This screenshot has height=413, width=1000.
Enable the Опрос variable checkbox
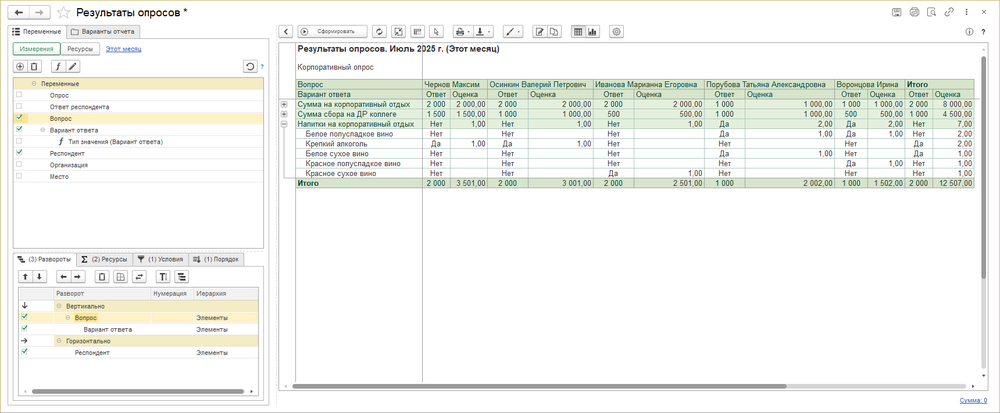[19, 95]
